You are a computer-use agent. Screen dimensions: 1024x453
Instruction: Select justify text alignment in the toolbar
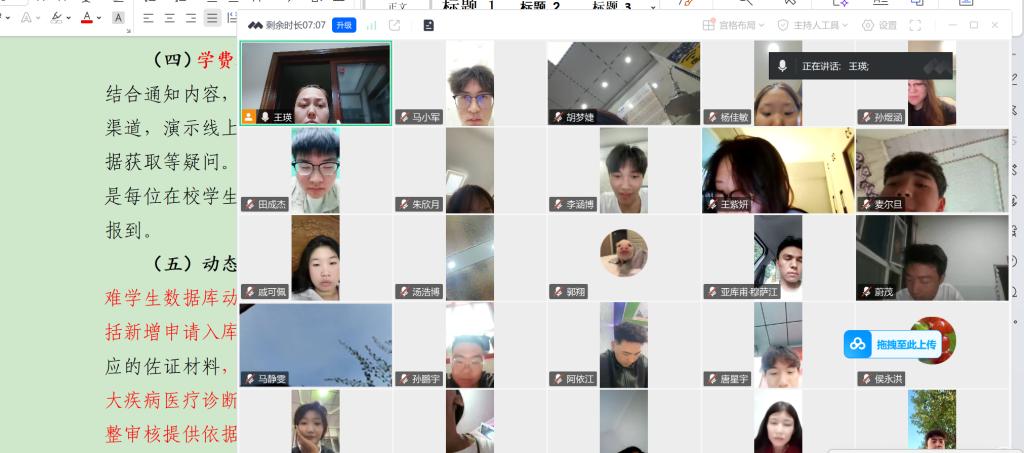tap(212, 18)
